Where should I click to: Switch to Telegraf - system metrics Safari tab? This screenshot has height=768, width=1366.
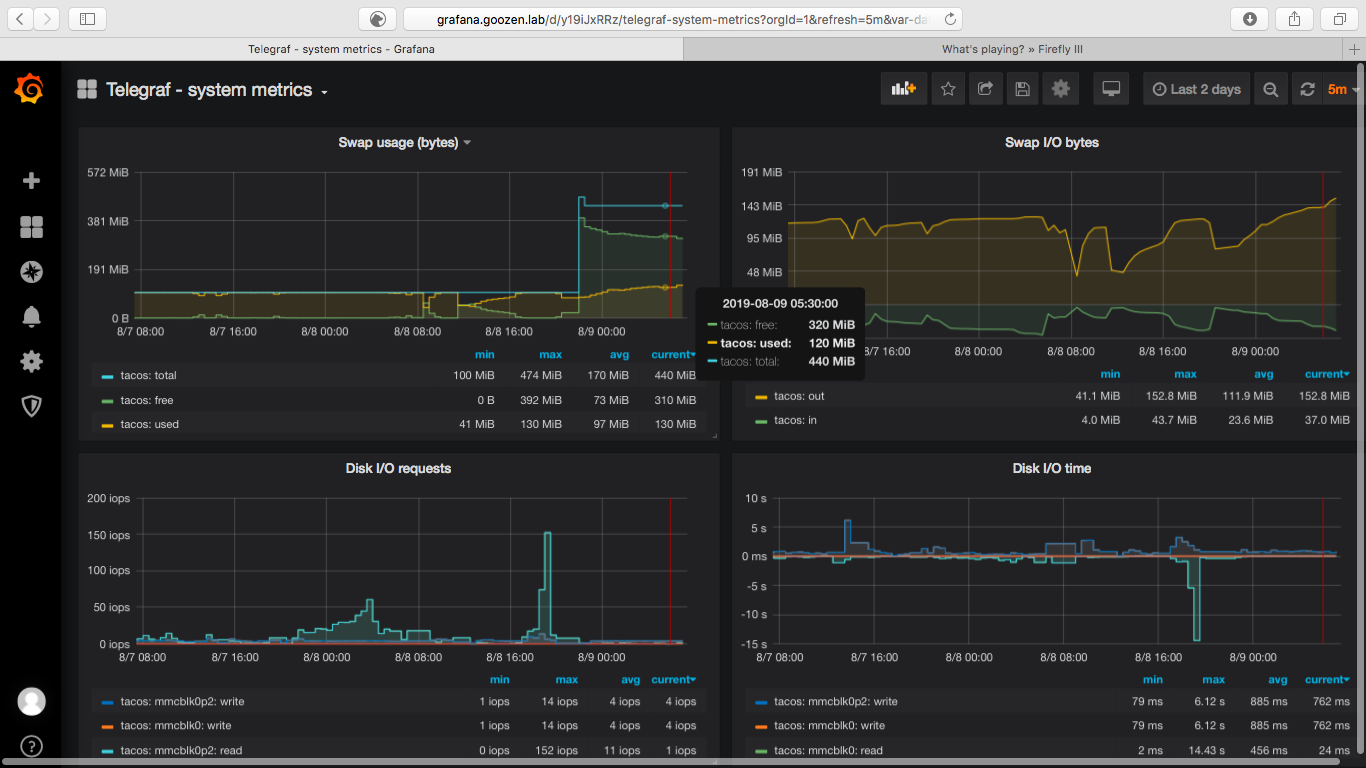(341, 49)
